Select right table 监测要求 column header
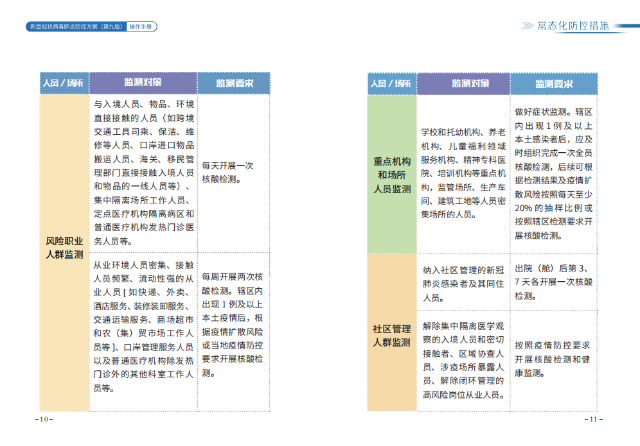Viewport: 640px width, 446px height. click(556, 84)
